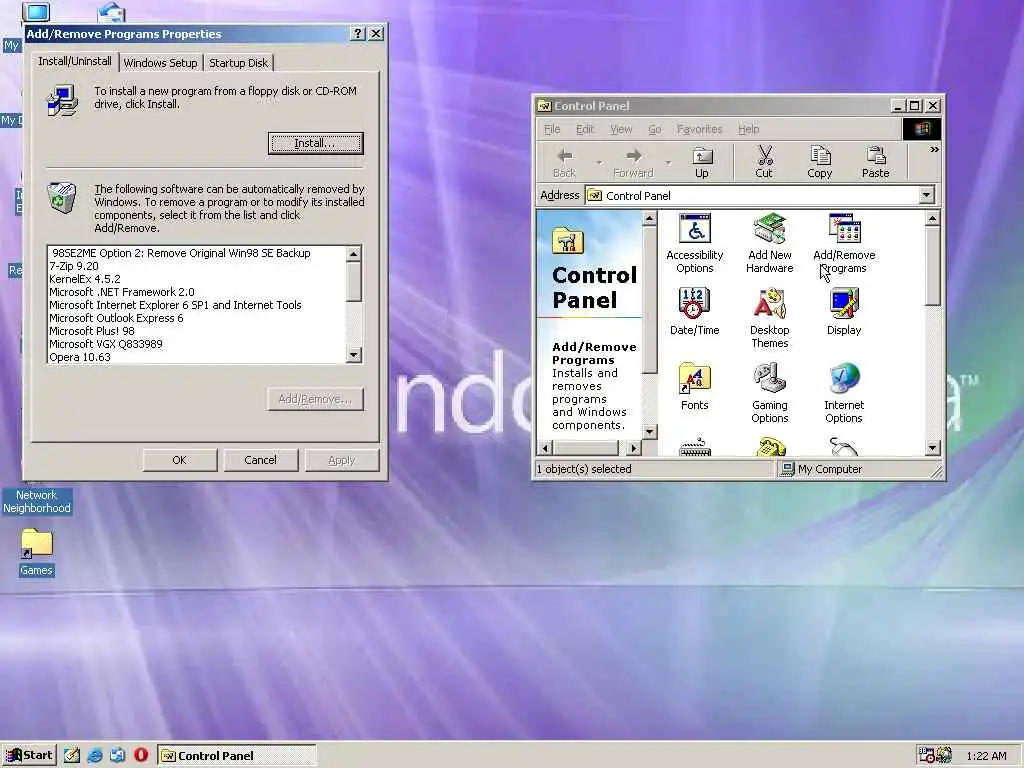Select the Install/Uninstall tab
This screenshot has width=1024, height=768.
tap(74, 61)
